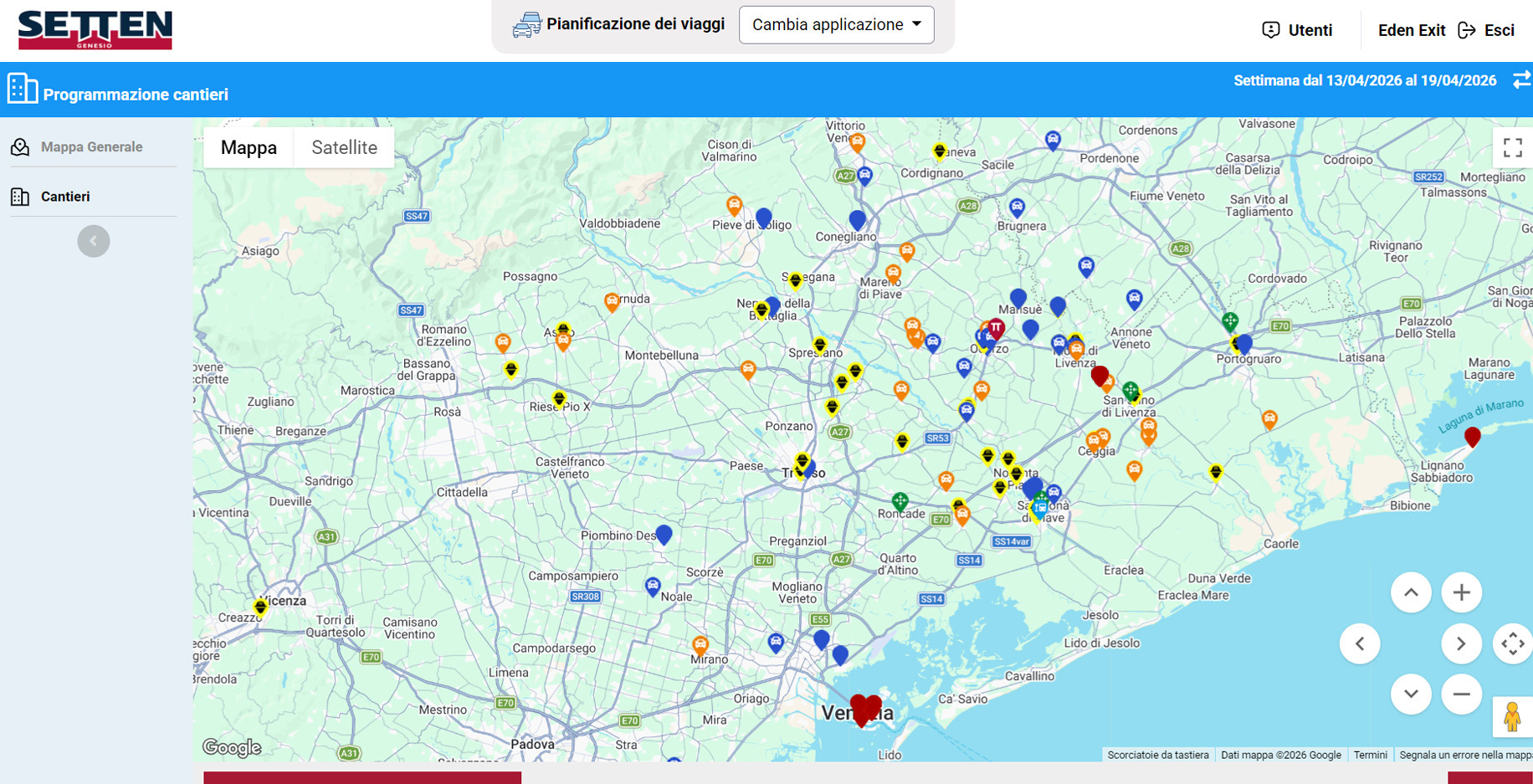Image resolution: width=1533 pixels, height=784 pixels.
Task: Open Mappa Generale in the sidebar
Action: click(x=91, y=147)
